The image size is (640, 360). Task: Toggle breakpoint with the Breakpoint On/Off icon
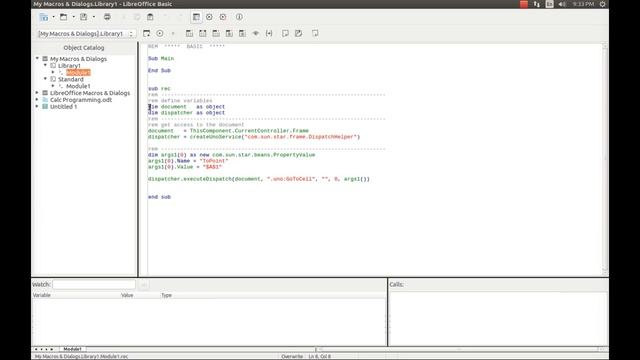point(229,33)
